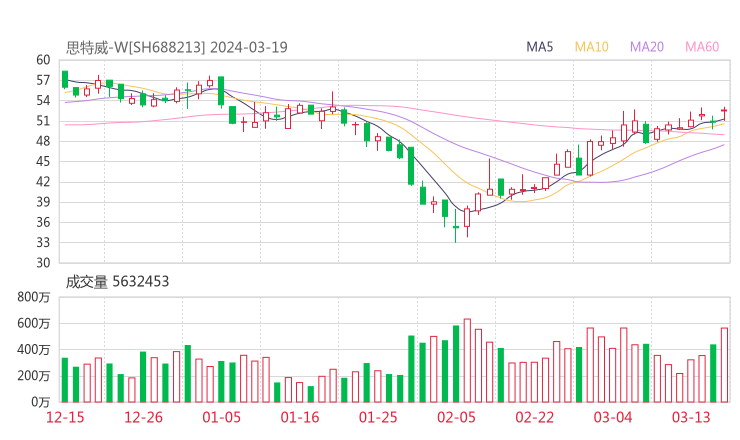740x440 pixels.
Task: Click the 03-13 date axis label
Action: (x=691, y=417)
